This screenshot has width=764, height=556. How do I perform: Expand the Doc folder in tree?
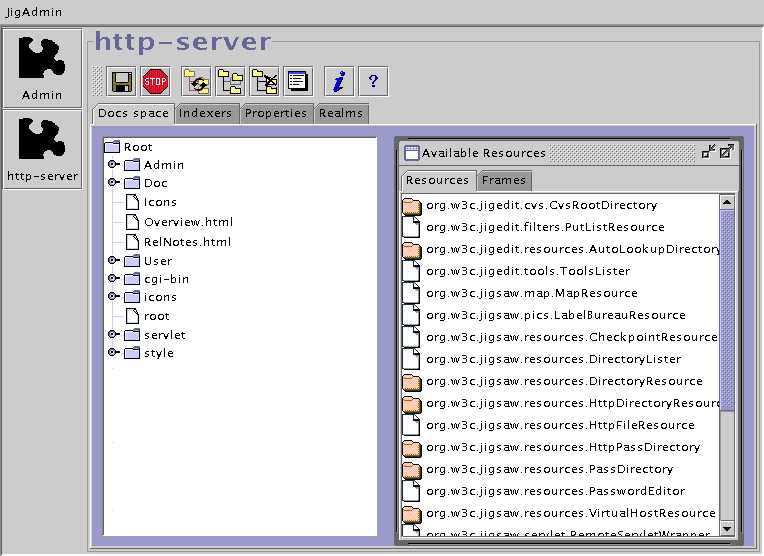[113, 183]
